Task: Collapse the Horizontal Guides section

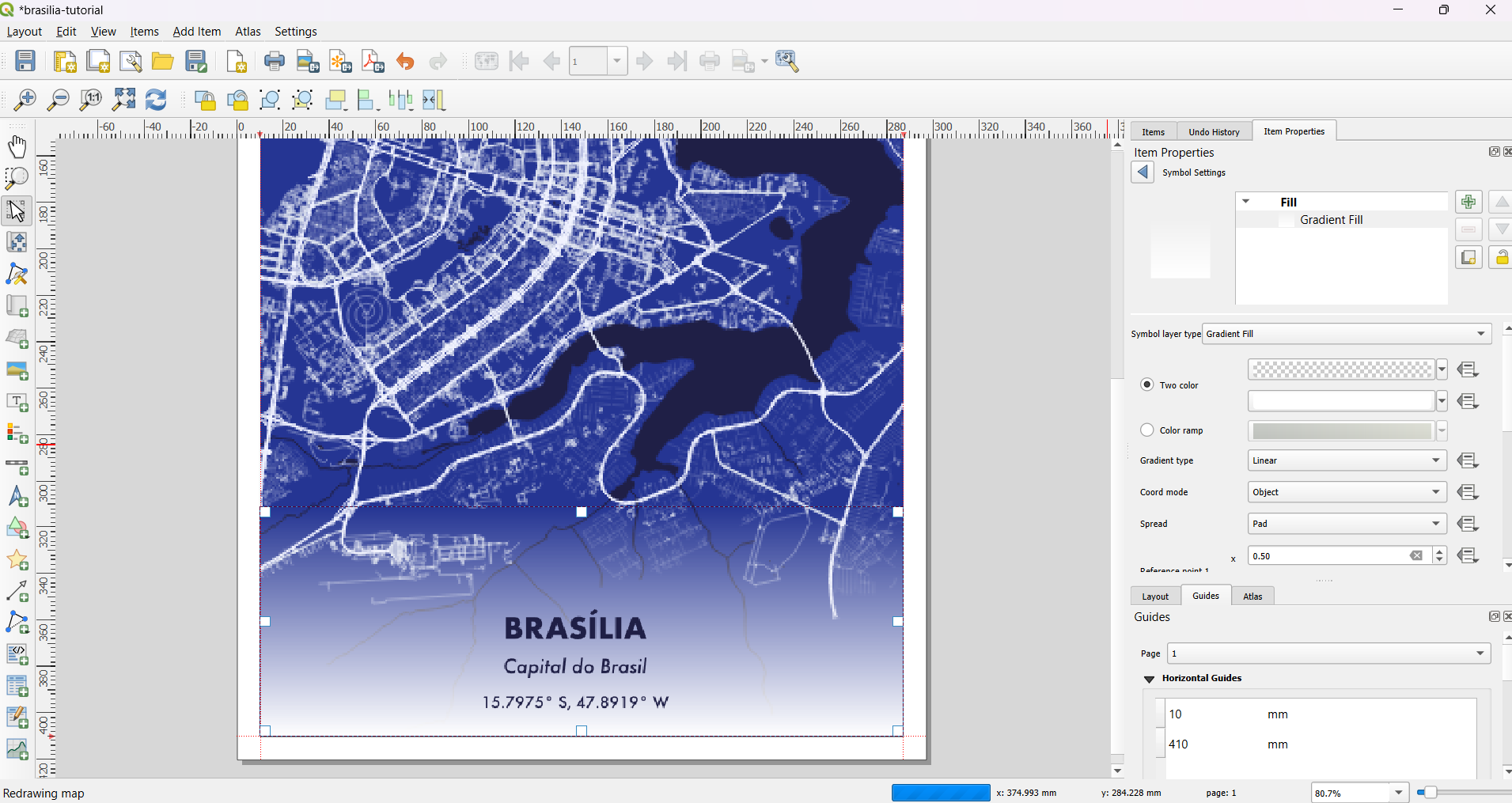Action: coord(1149,679)
